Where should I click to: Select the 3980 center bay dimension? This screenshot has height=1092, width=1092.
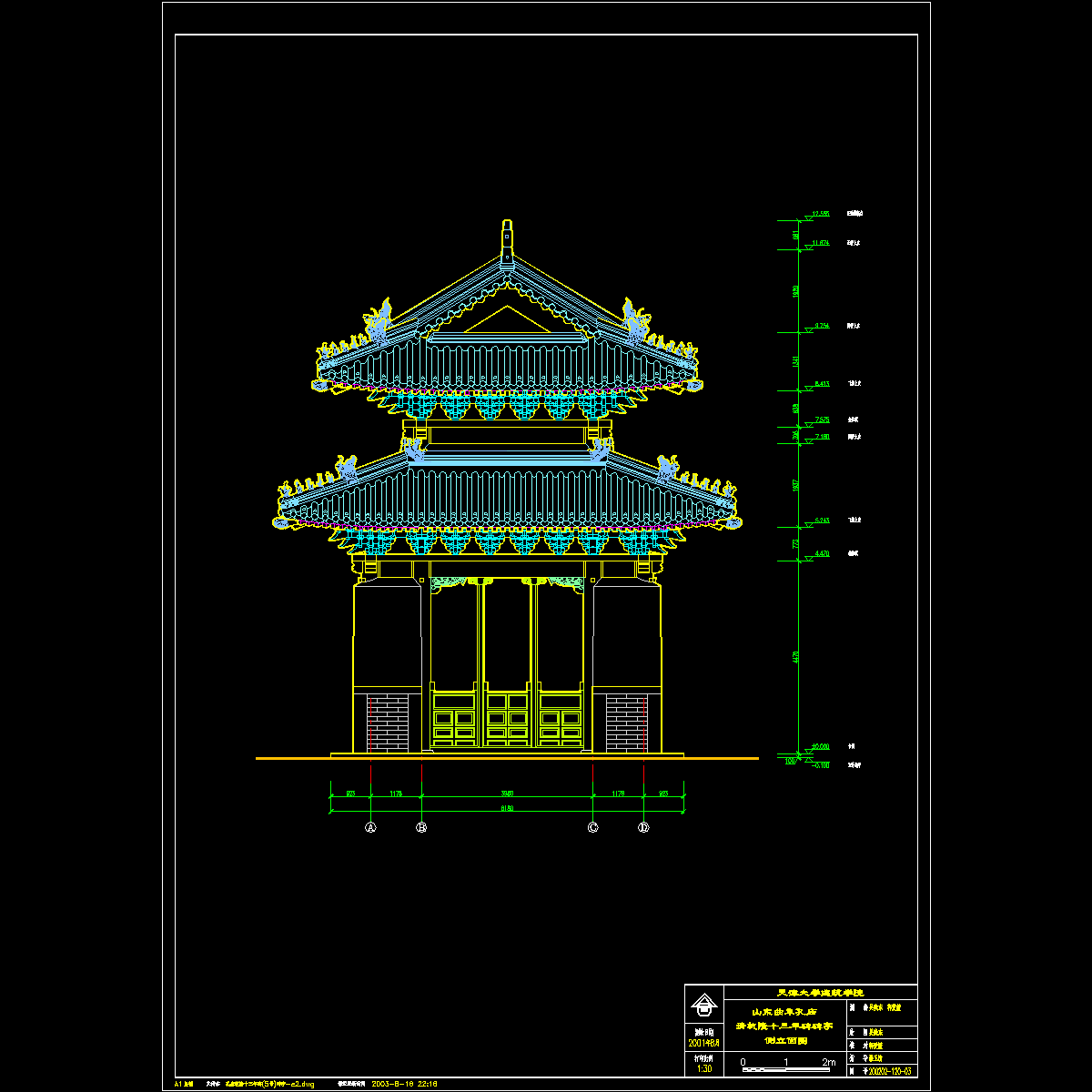coord(508,794)
